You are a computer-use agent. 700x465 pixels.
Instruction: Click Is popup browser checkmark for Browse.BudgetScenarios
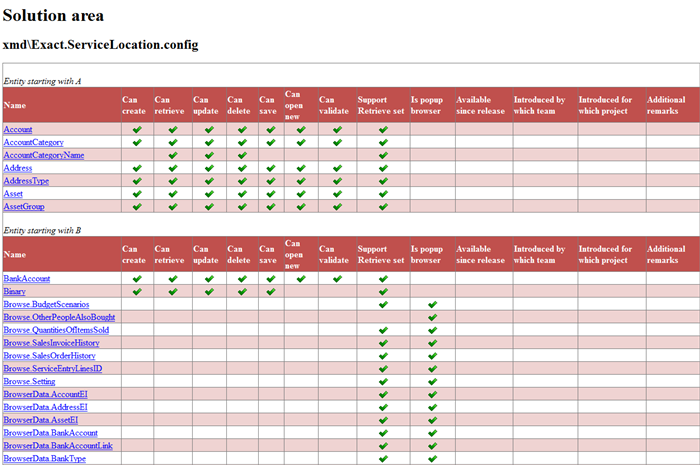click(x=432, y=305)
